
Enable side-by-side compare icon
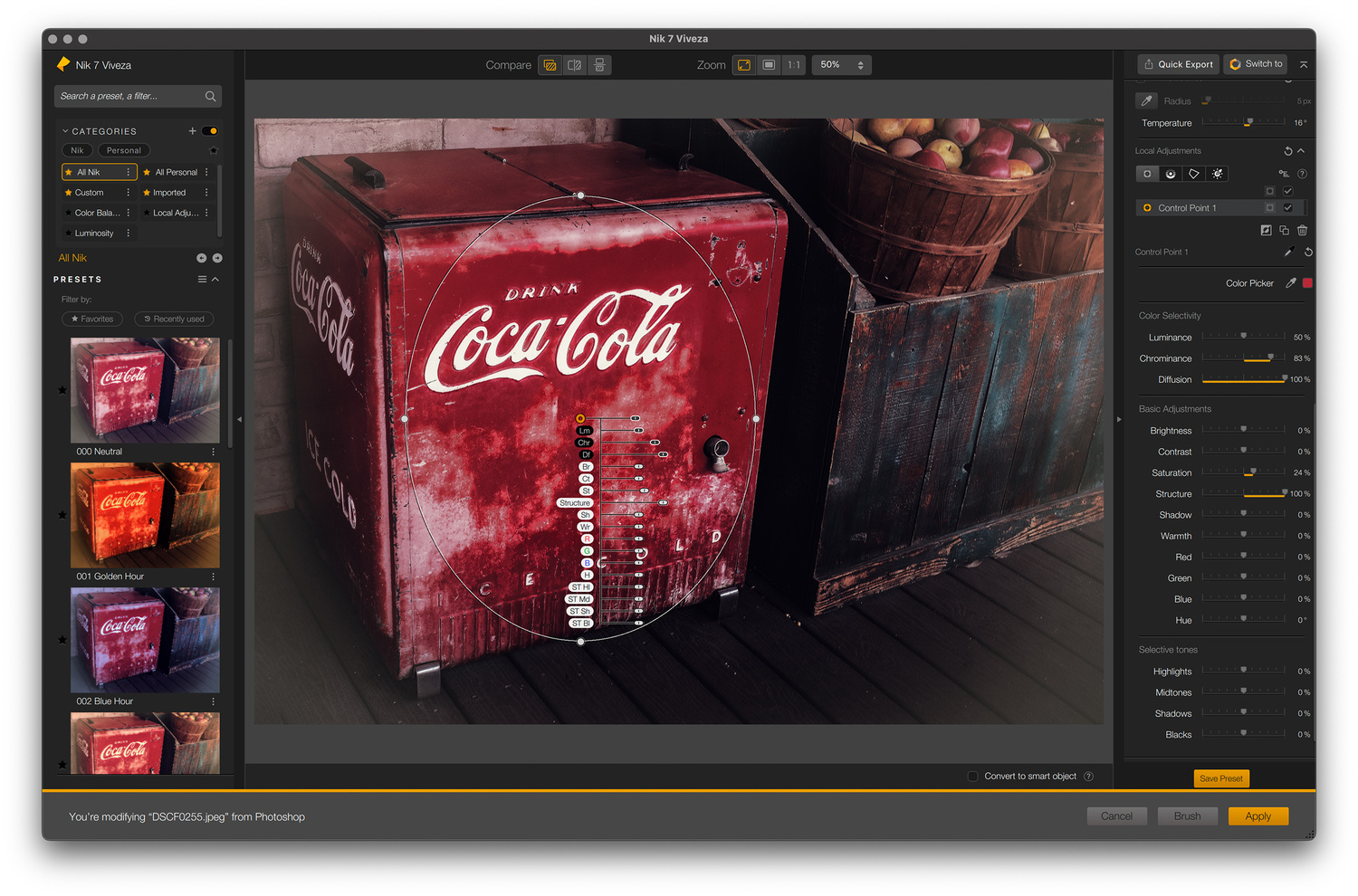click(x=599, y=65)
